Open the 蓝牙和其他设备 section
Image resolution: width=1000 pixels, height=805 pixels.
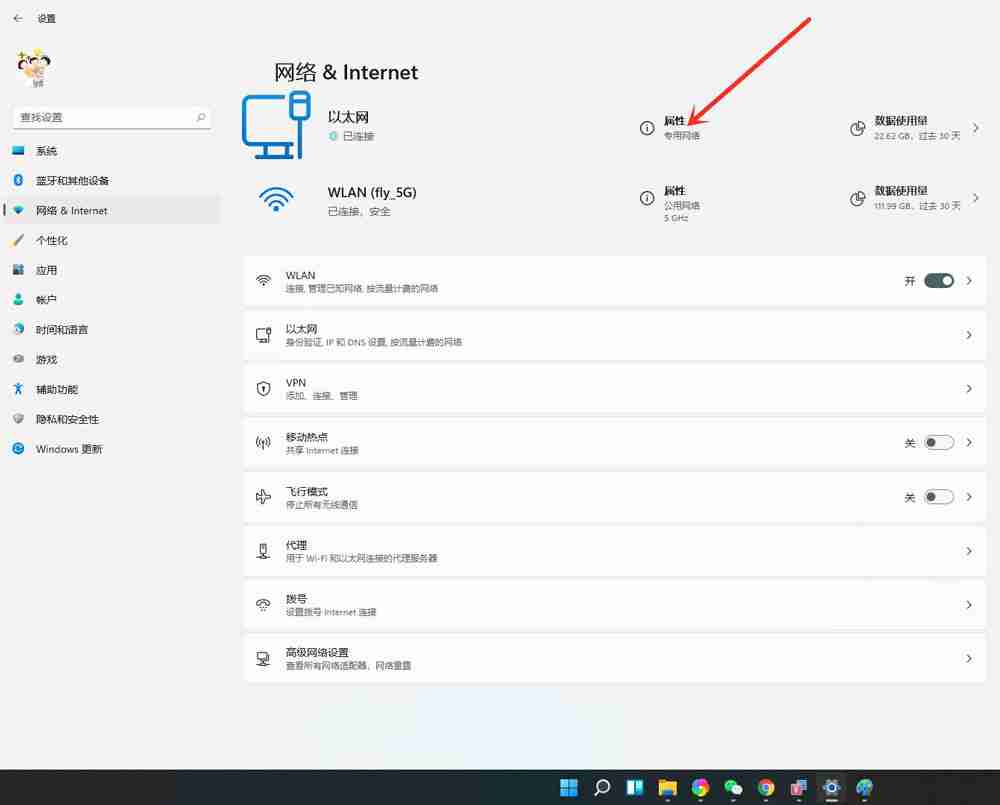(x=77, y=180)
